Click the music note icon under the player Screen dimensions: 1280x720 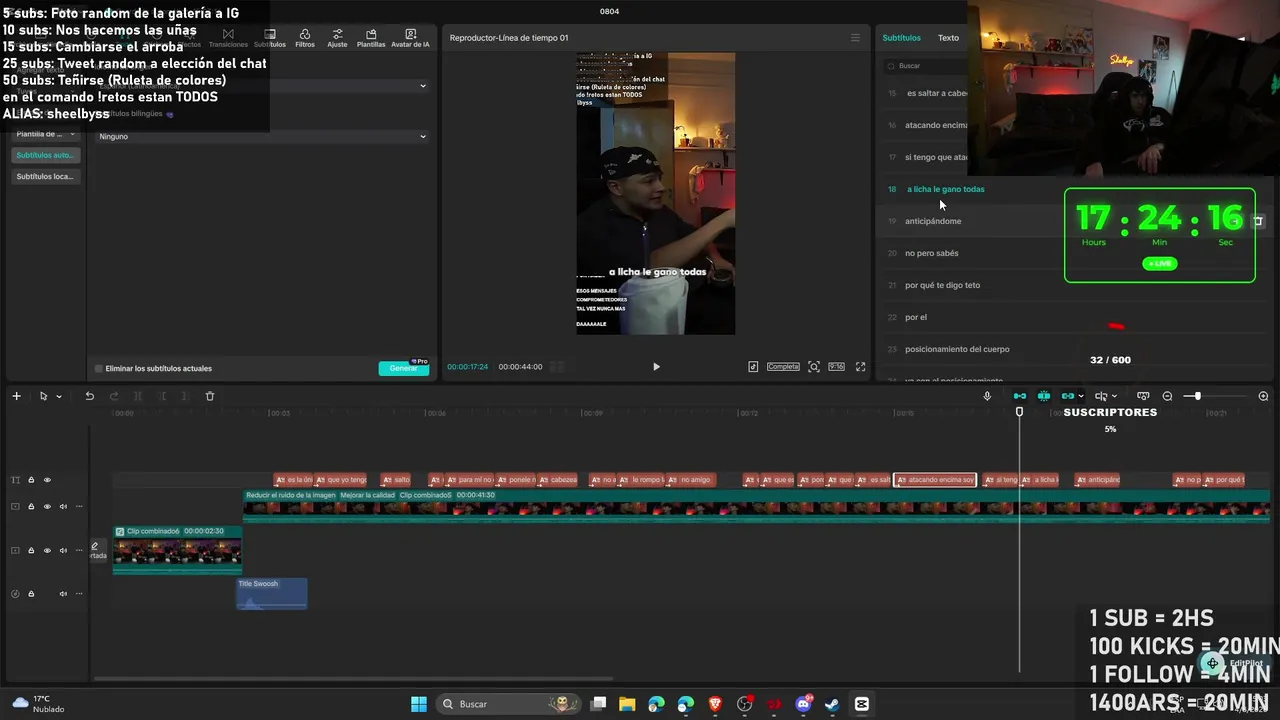(x=753, y=367)
